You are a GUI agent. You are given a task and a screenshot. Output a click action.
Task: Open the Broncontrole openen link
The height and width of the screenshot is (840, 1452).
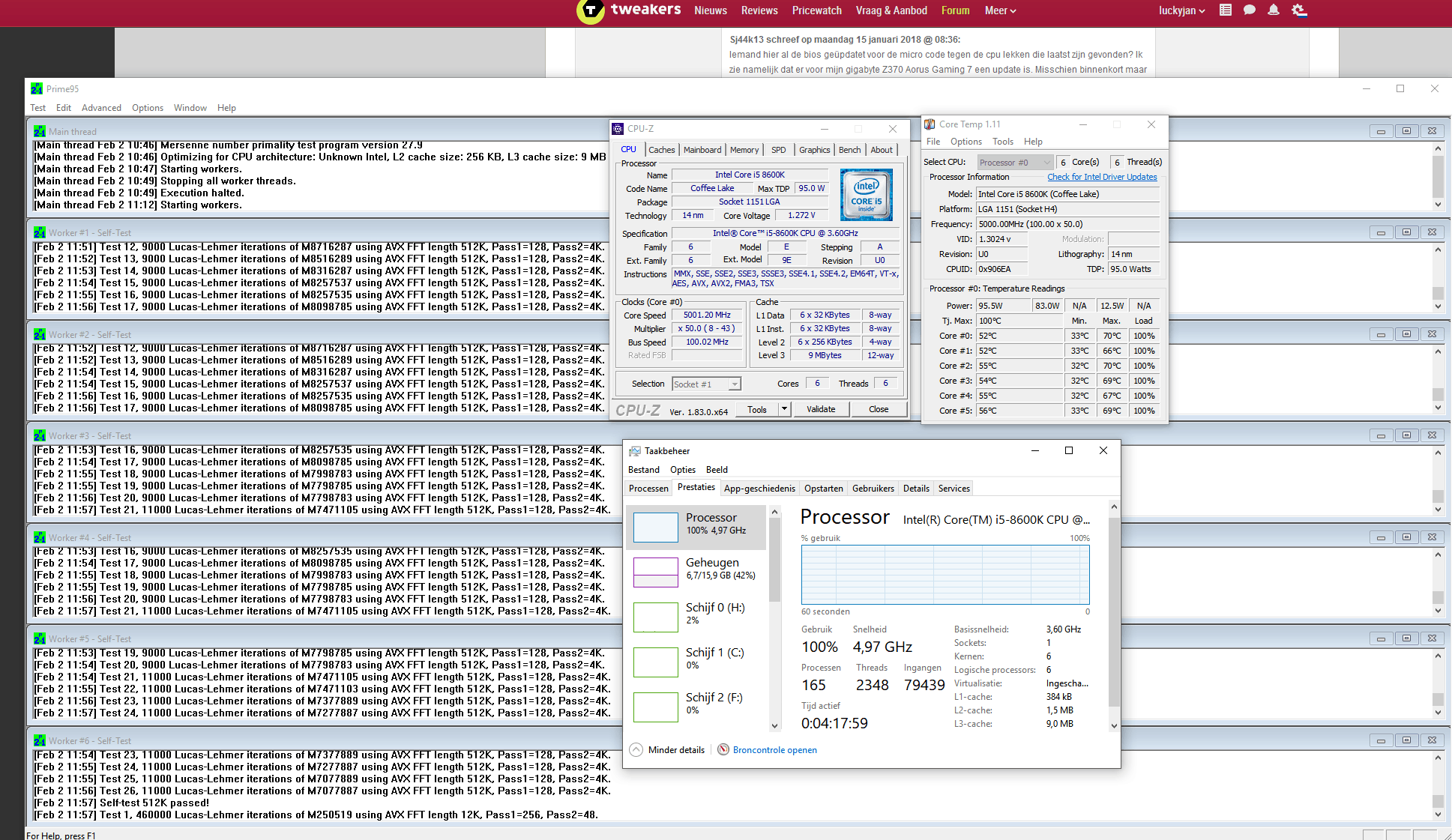pyautogui.click(x=774, y=750)
